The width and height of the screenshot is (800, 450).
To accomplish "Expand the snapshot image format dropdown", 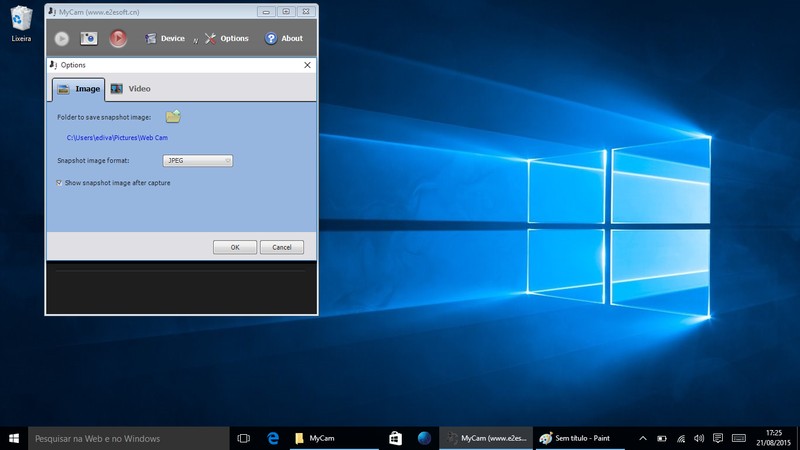I will coord(197,160).
